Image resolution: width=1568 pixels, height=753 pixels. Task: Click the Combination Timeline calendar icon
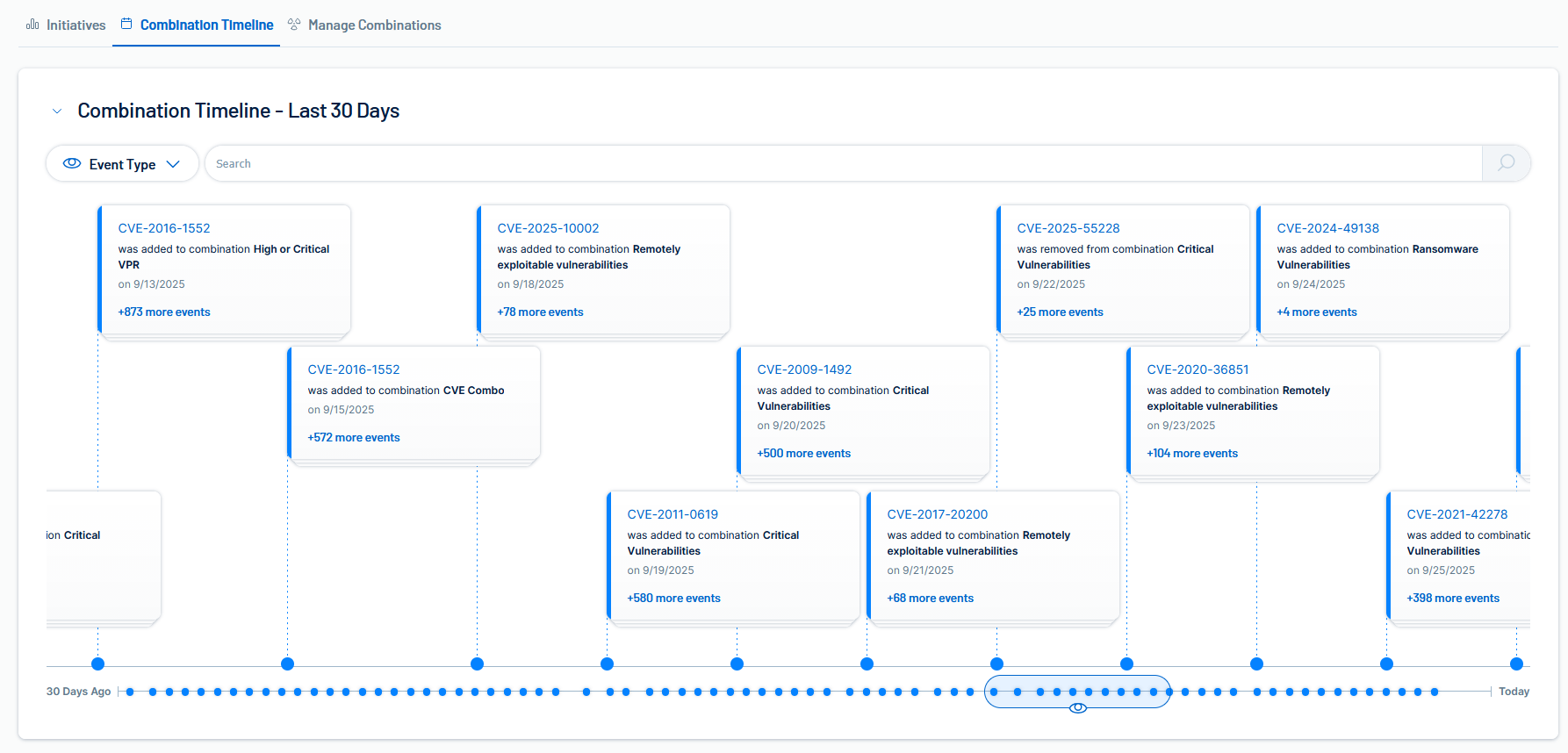pos(126,25)
